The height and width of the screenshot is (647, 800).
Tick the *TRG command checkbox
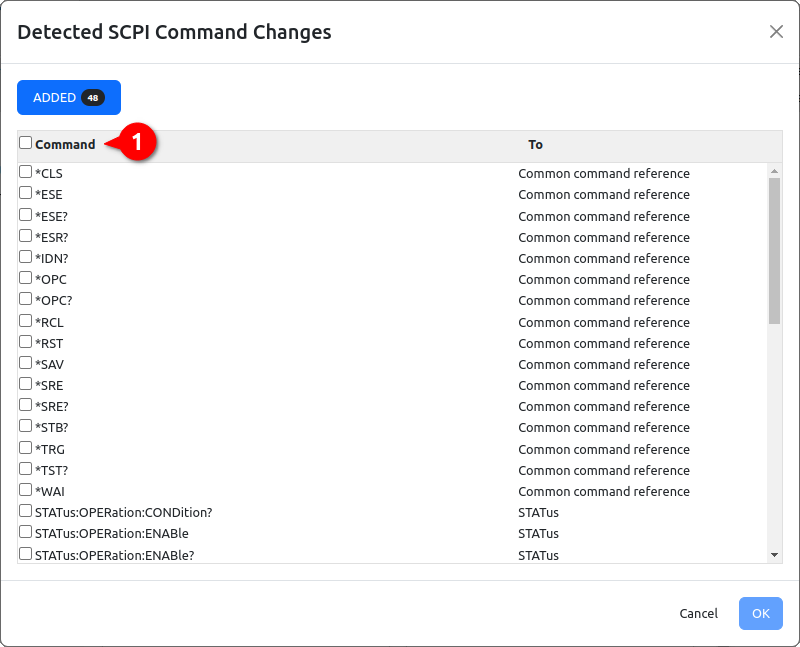coord(26,447)
